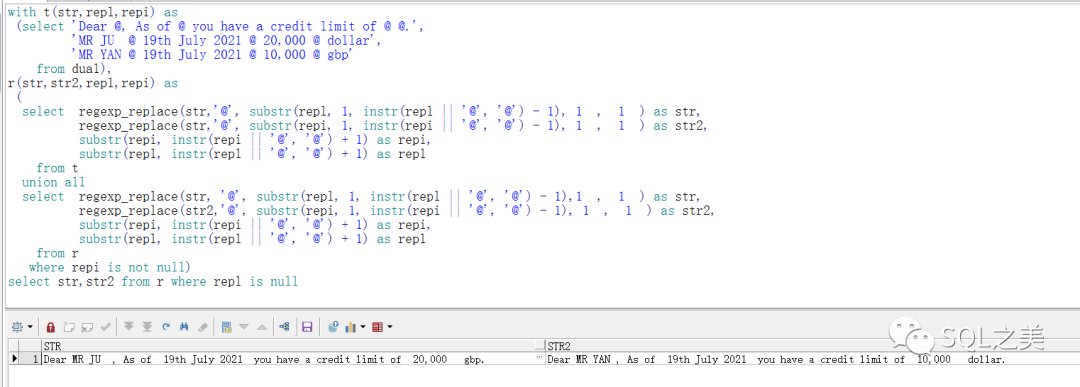Click the text 'MR JU @ 19th July 2021' string line

coord(227,41)
